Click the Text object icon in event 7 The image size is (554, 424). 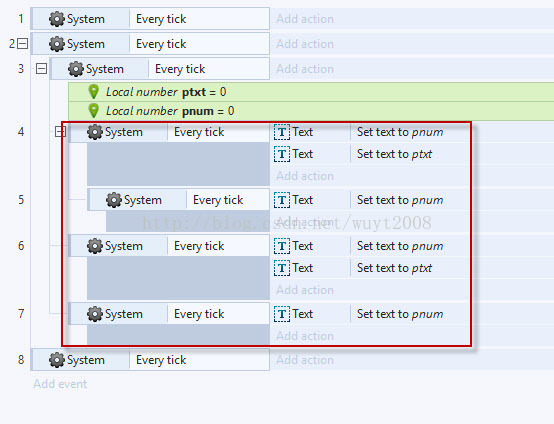(282, 314)
